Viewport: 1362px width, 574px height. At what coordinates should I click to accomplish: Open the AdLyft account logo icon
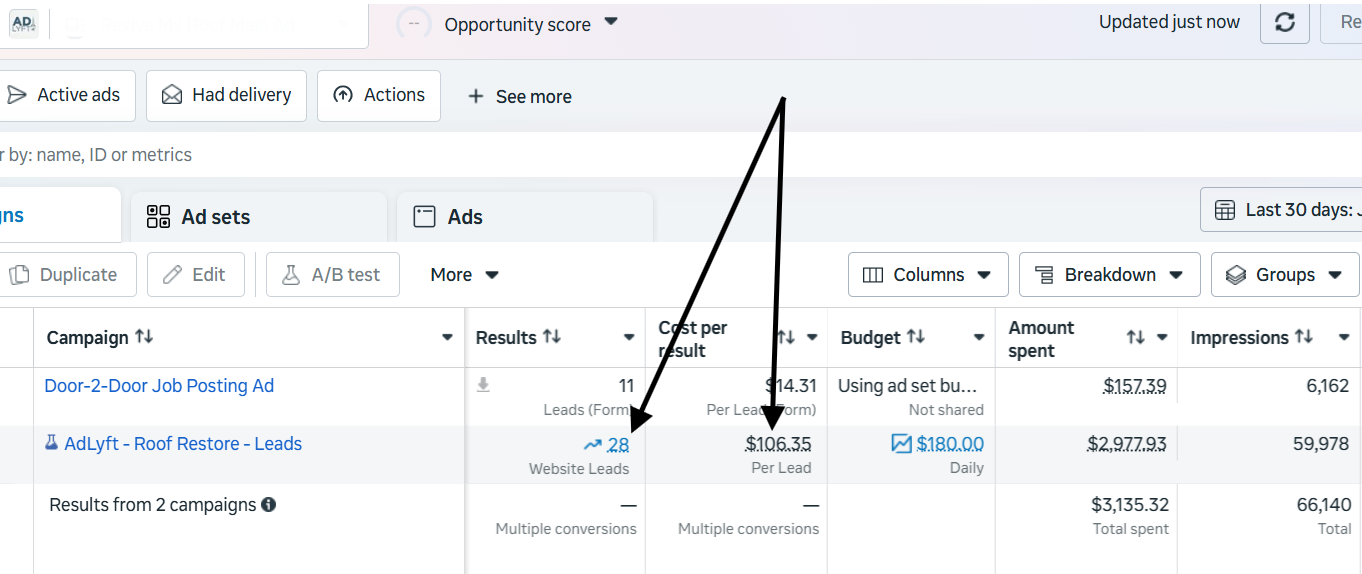23,24
